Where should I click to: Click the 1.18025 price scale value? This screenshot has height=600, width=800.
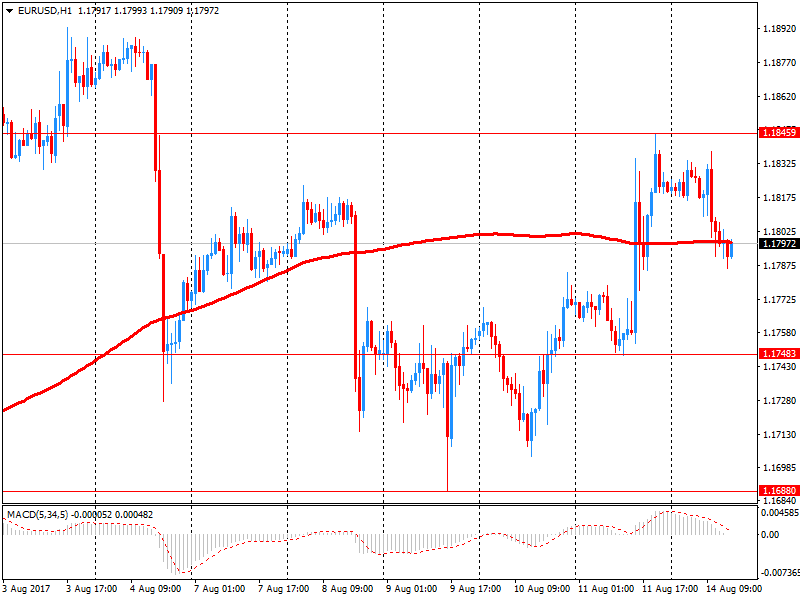tap(779, 232)
